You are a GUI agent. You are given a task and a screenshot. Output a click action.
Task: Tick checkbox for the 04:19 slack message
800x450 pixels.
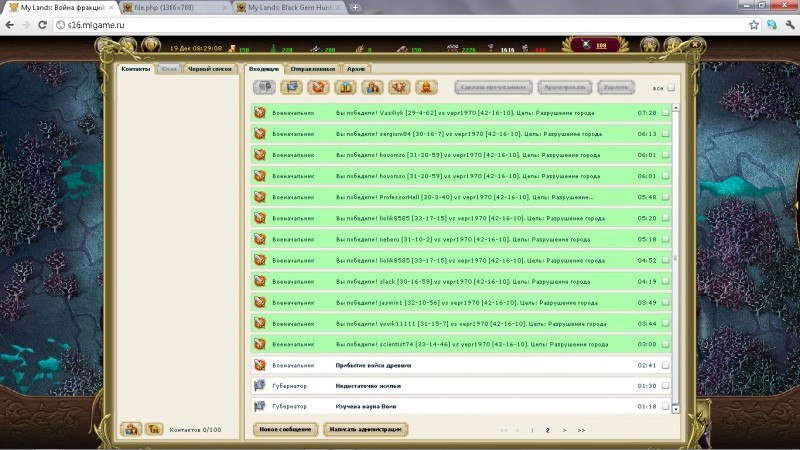[665, 281]
